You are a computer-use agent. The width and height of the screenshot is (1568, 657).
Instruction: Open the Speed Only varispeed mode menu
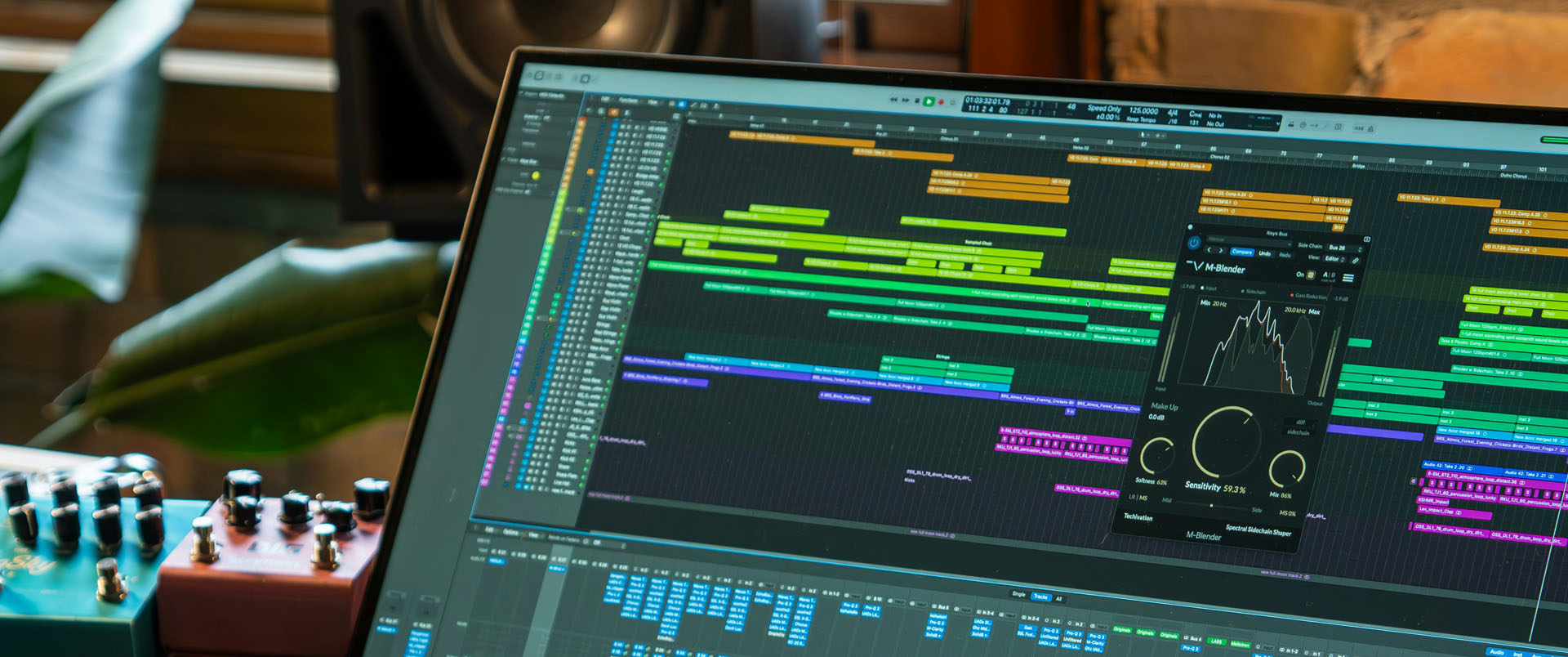(x=1104, y=108)
